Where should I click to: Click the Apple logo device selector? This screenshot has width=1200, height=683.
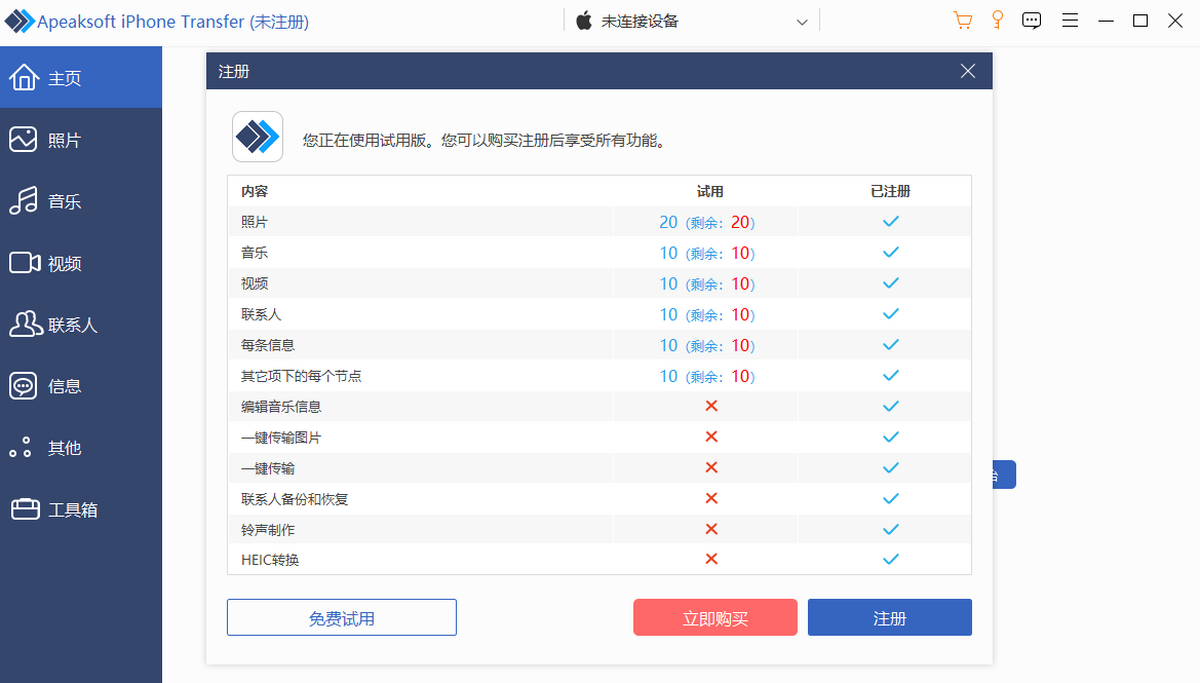tap(585, 21)
